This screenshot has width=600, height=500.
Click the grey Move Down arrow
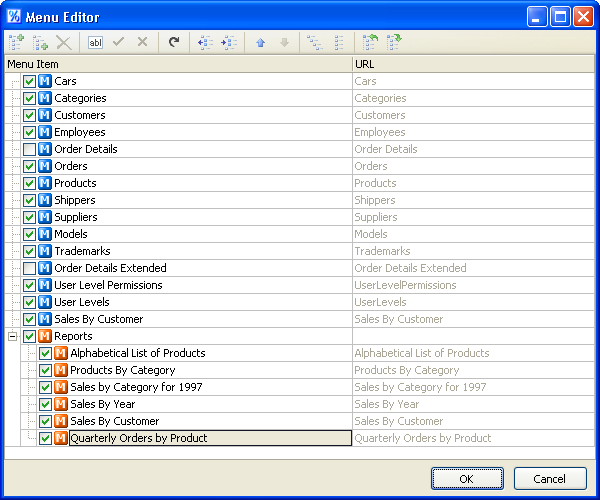click(x=284, y=42)
